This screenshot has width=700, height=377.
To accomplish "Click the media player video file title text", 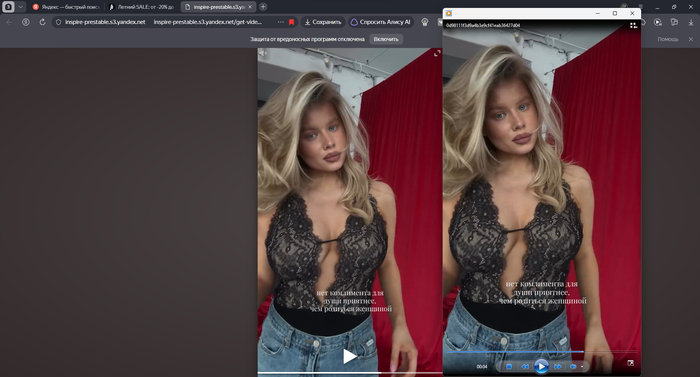I will click(483, 25).
